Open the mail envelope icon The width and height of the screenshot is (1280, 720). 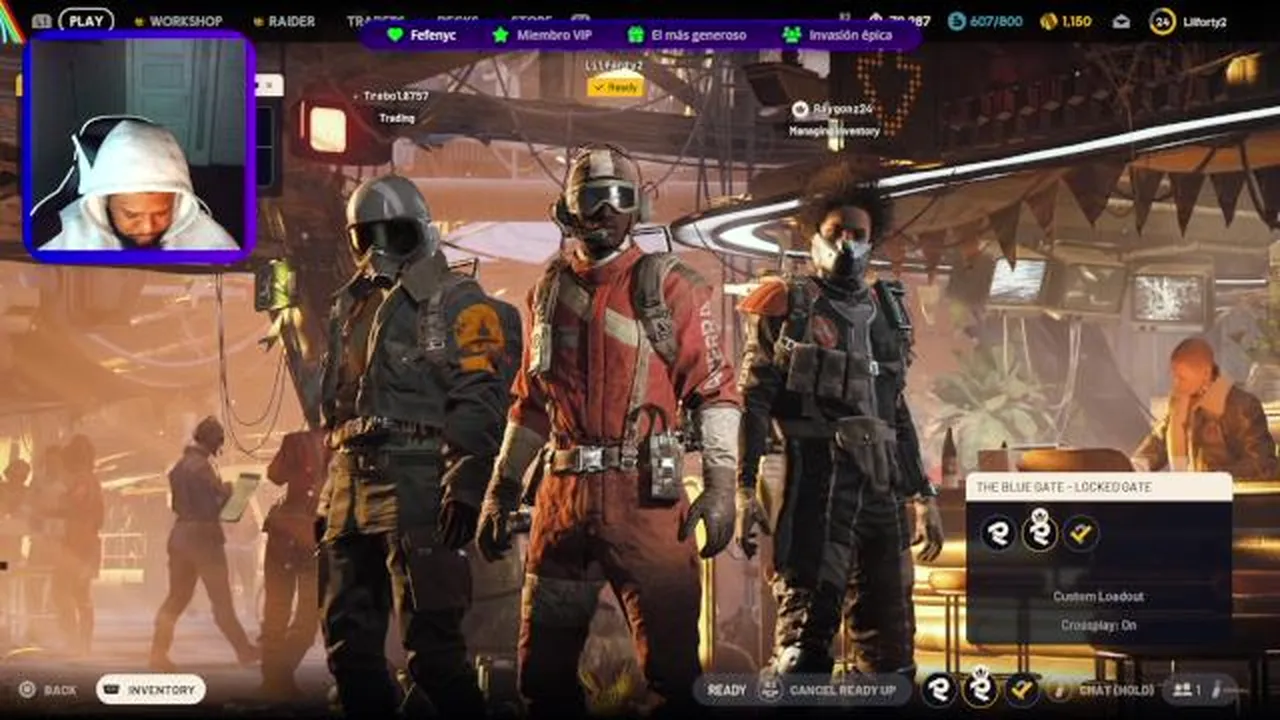[1121, 21]
